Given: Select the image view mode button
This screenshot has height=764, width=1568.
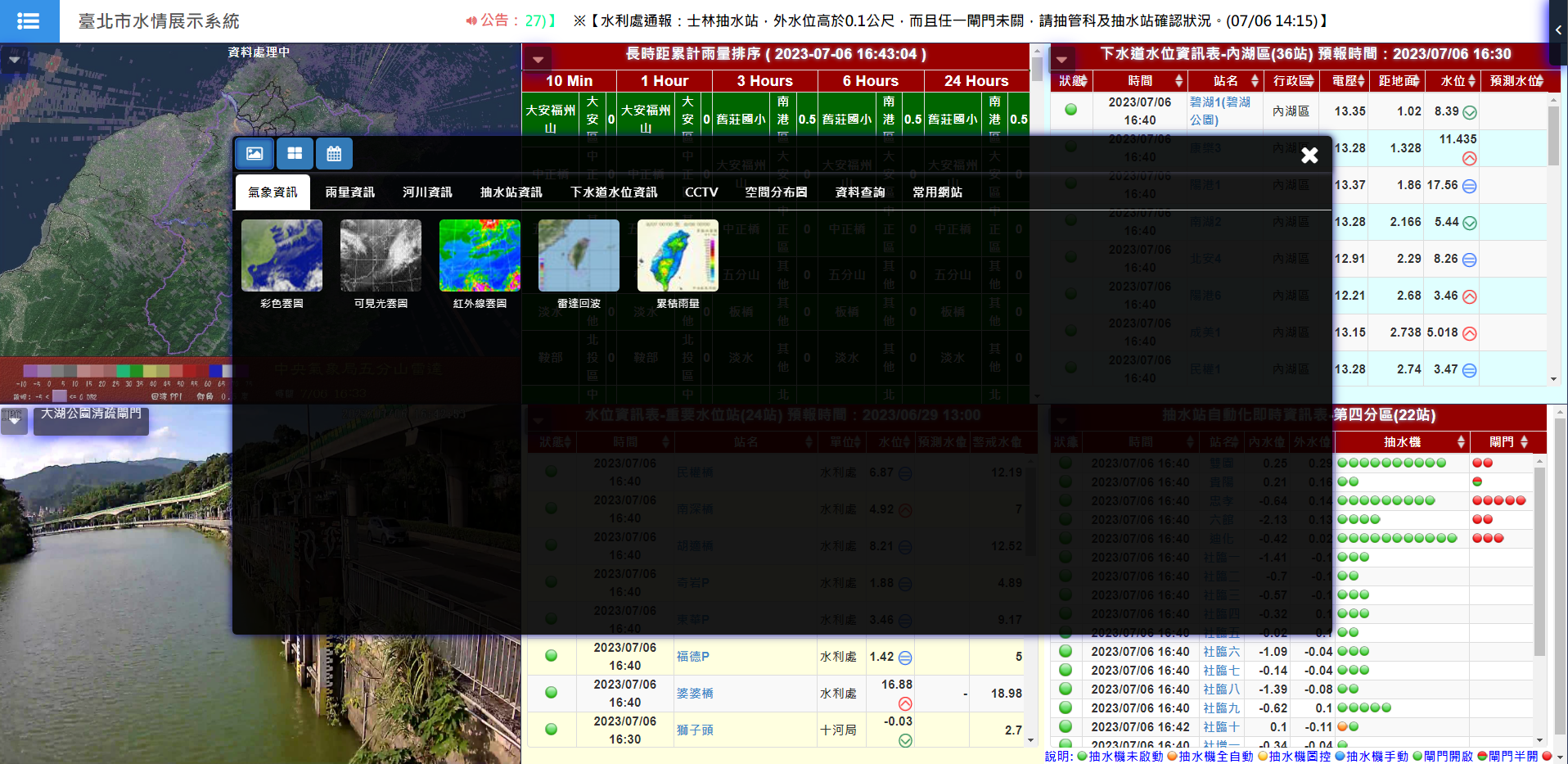Looking at the screenshot, I should [255, 153].
